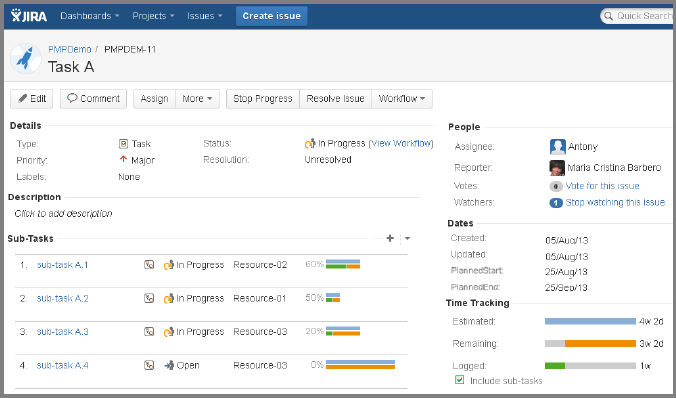The height and width of the screenshot is (398, 676).
Task: Click the Resolve Issue button
Action: tap(335, 99)
